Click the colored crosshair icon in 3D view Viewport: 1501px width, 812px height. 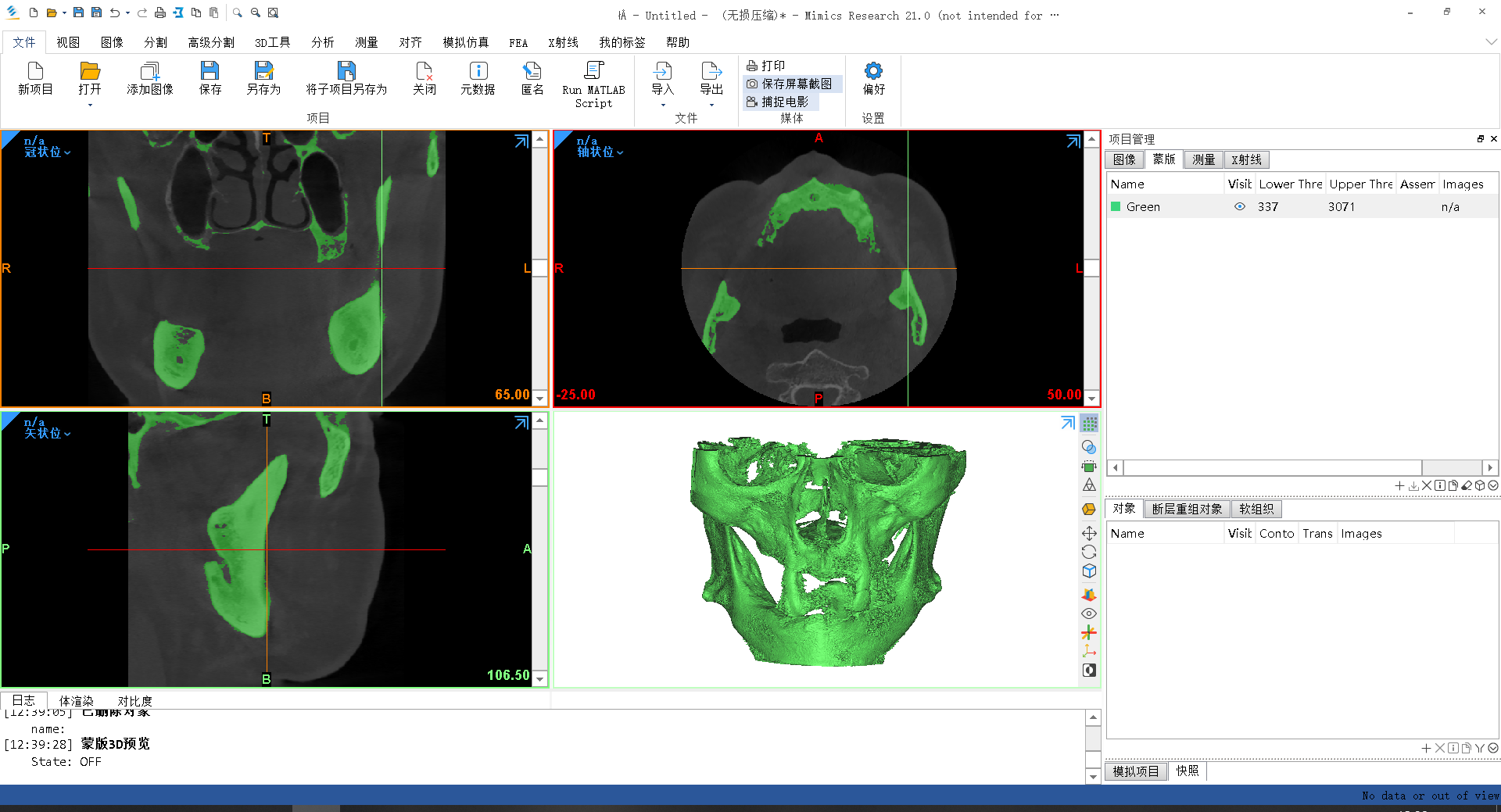(1089, 632)
